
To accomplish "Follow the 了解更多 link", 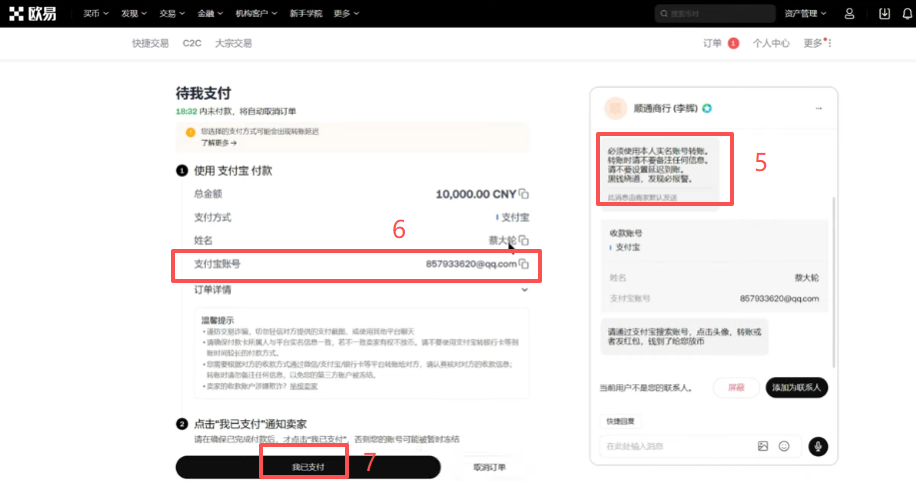I will click(219, 143).
